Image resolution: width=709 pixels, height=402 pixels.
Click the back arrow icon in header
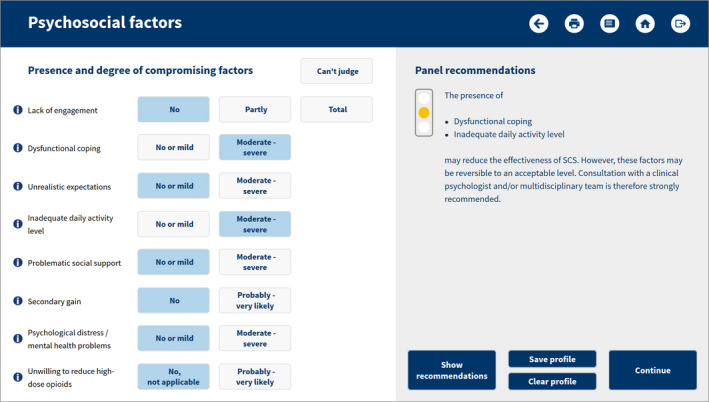(539, 24)
